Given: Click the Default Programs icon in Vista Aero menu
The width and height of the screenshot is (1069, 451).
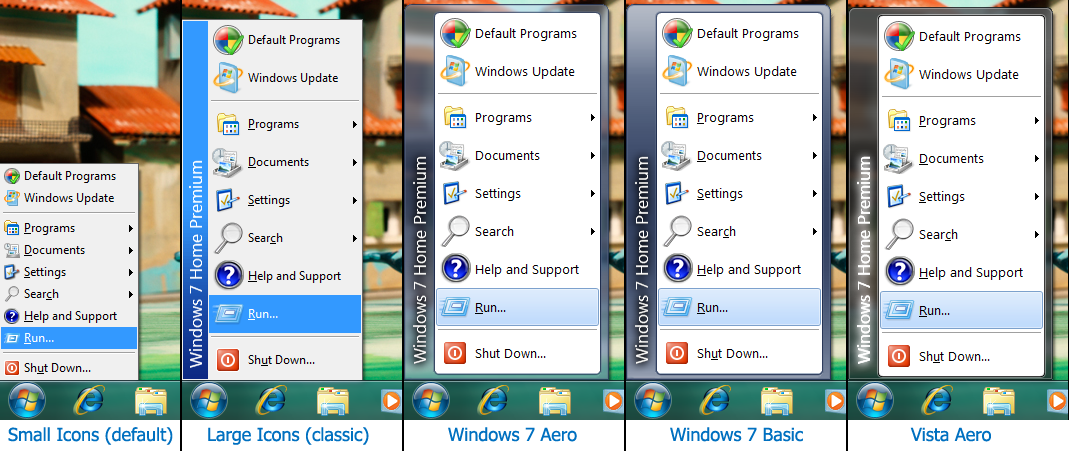Looking at the screenshot, I should pyautogui.click(x=899, y=36).
